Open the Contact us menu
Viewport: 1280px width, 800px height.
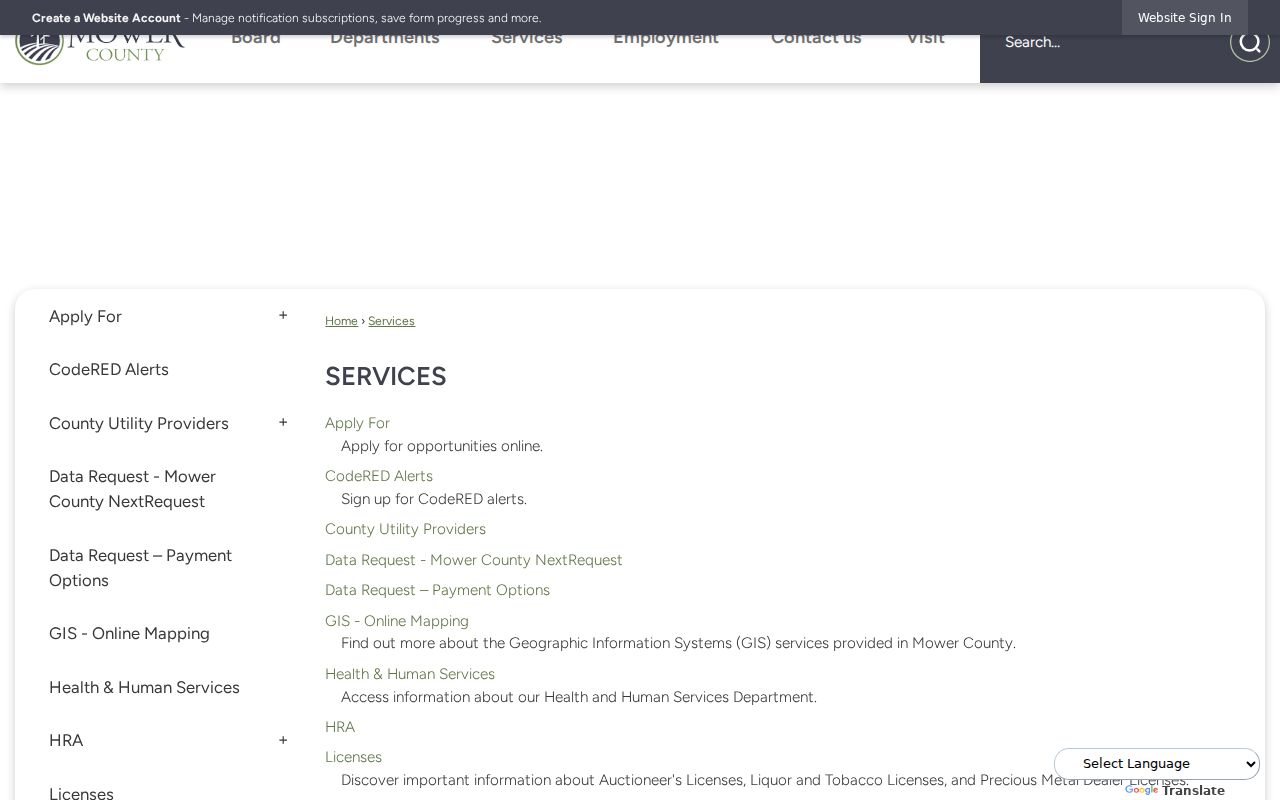click(816, 40)
